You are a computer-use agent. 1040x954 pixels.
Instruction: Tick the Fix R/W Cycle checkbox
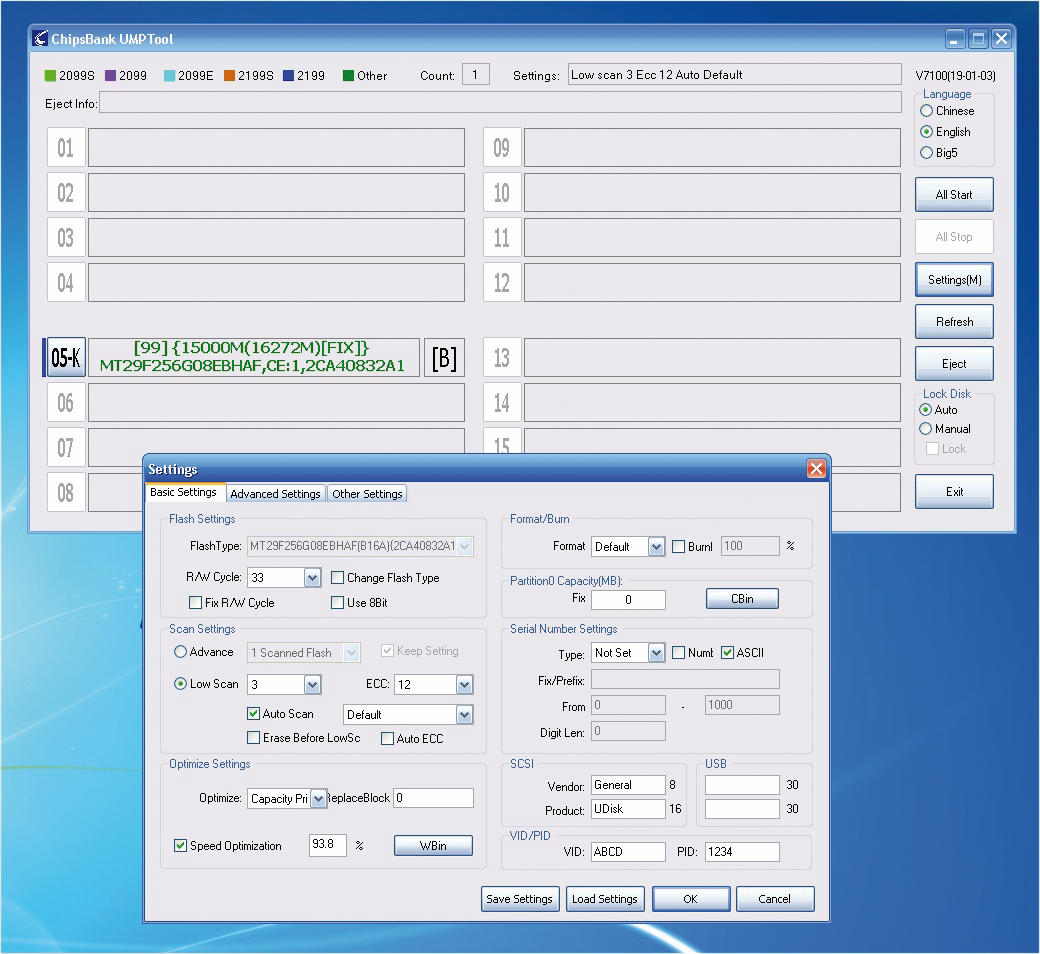196,603
